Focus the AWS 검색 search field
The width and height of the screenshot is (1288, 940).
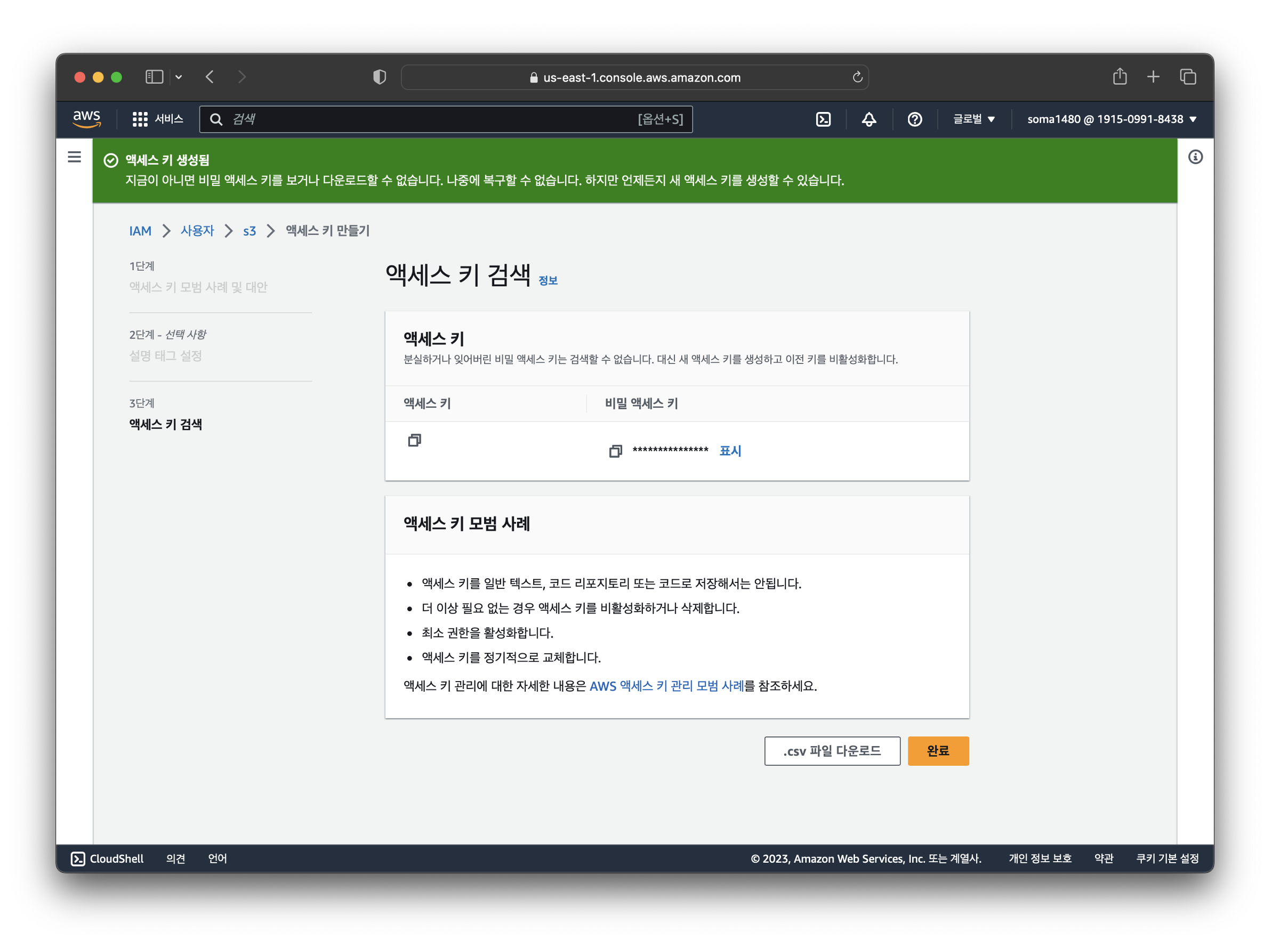(x=432, y=119)
